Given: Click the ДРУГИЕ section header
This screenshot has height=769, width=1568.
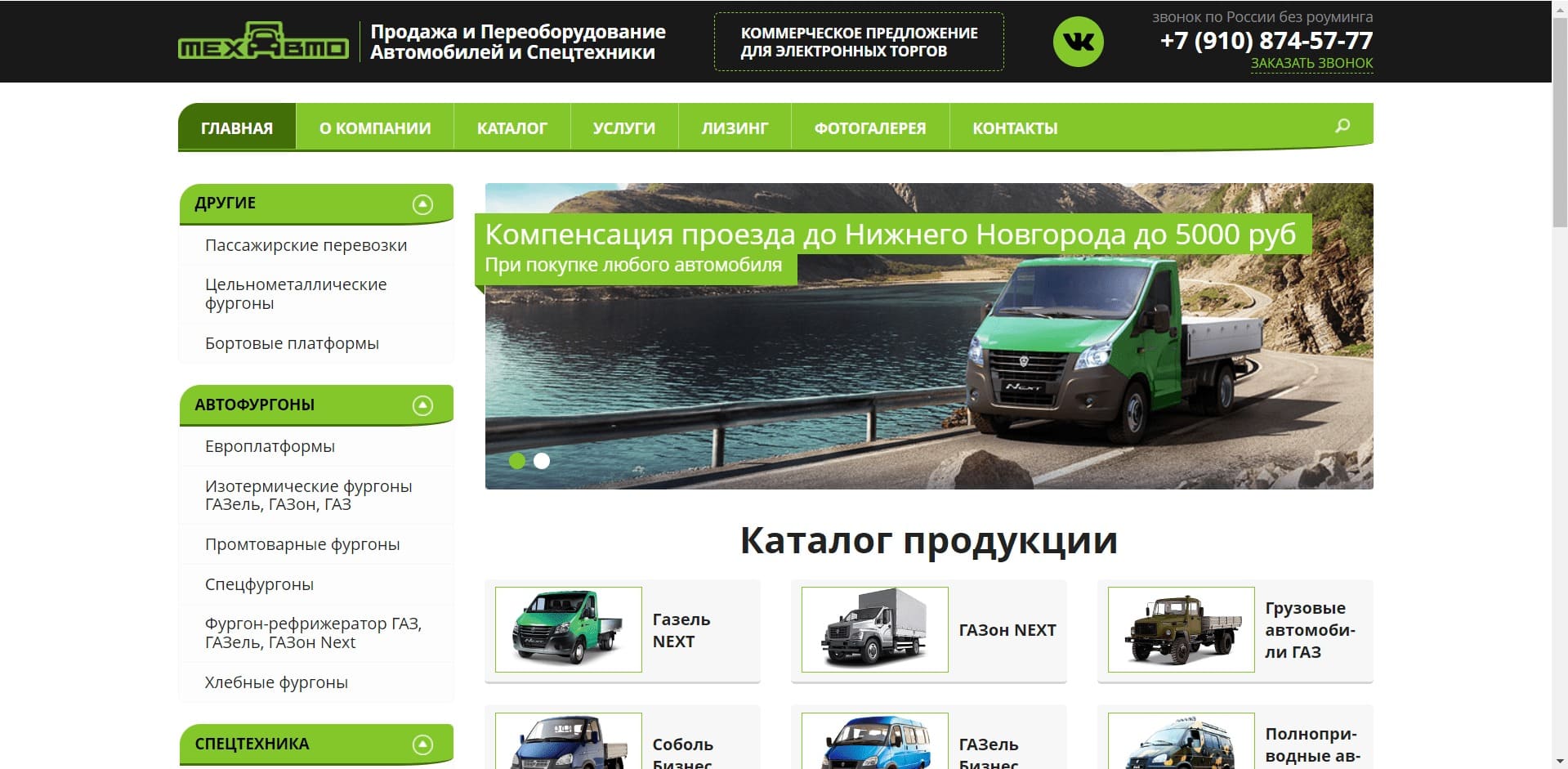Looking at the screenshot, I should pos(316,203).
